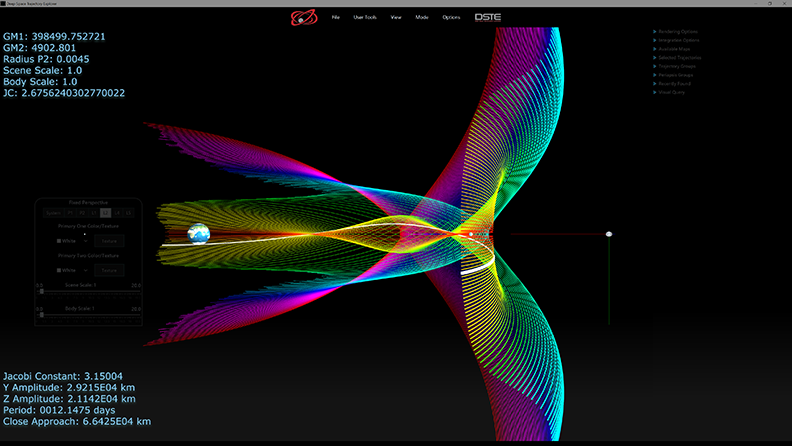Click Texture button for Primary One

[x=110, y=241]
